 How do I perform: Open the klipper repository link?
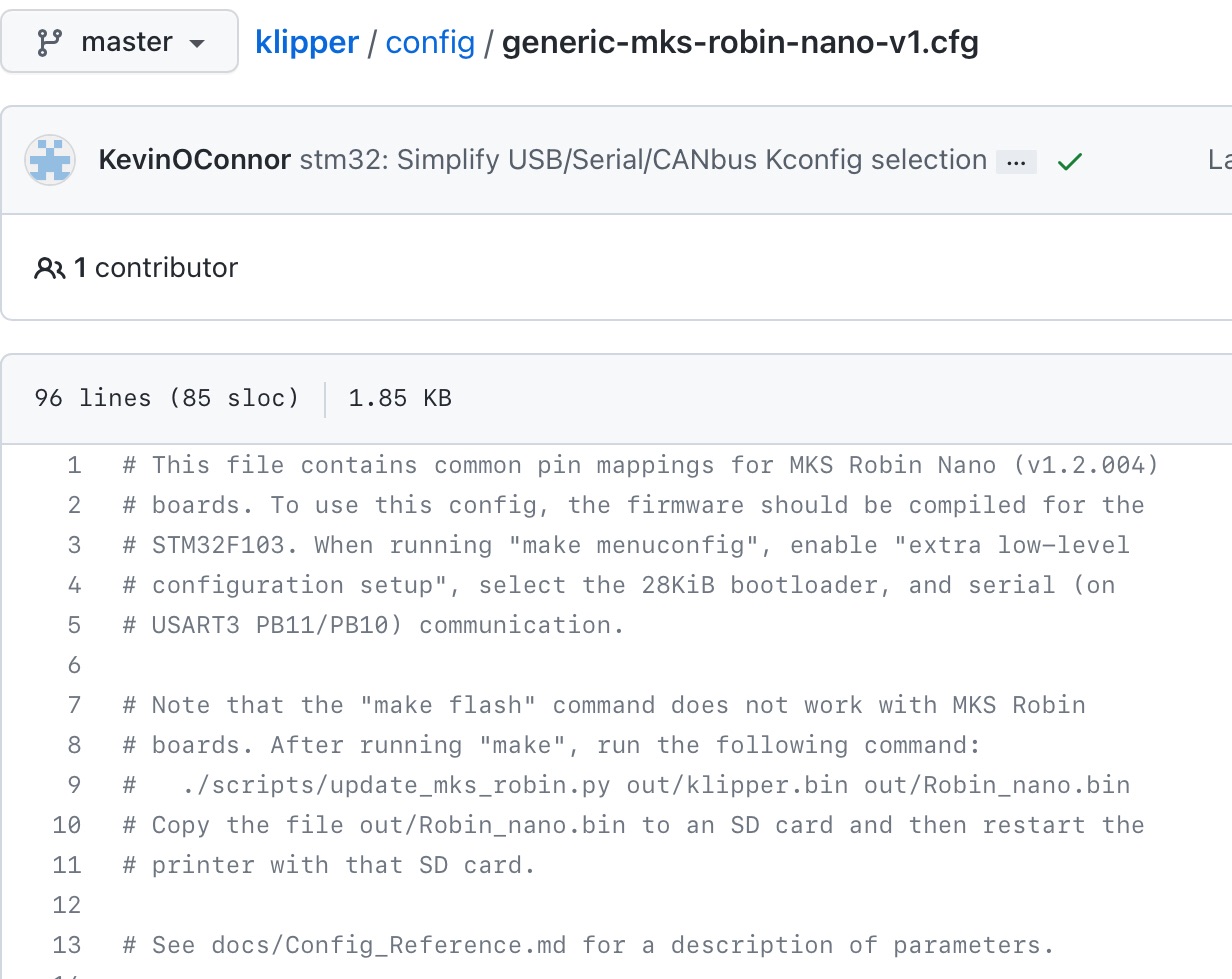(x=307, y=42)
